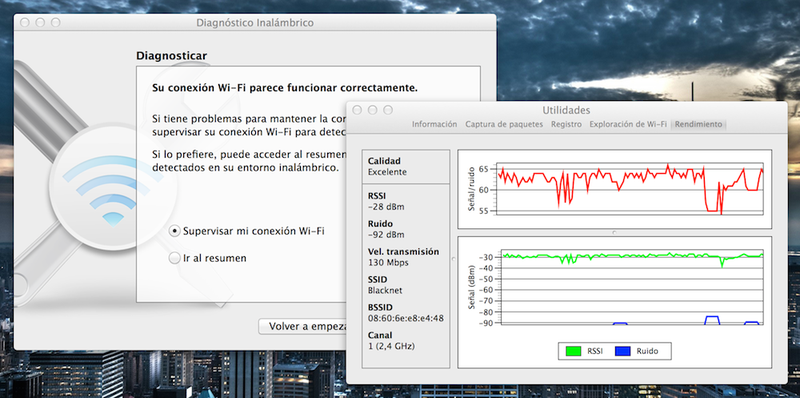Click the Volver a empezar button
800x398 pixels.
click(302, 327)
